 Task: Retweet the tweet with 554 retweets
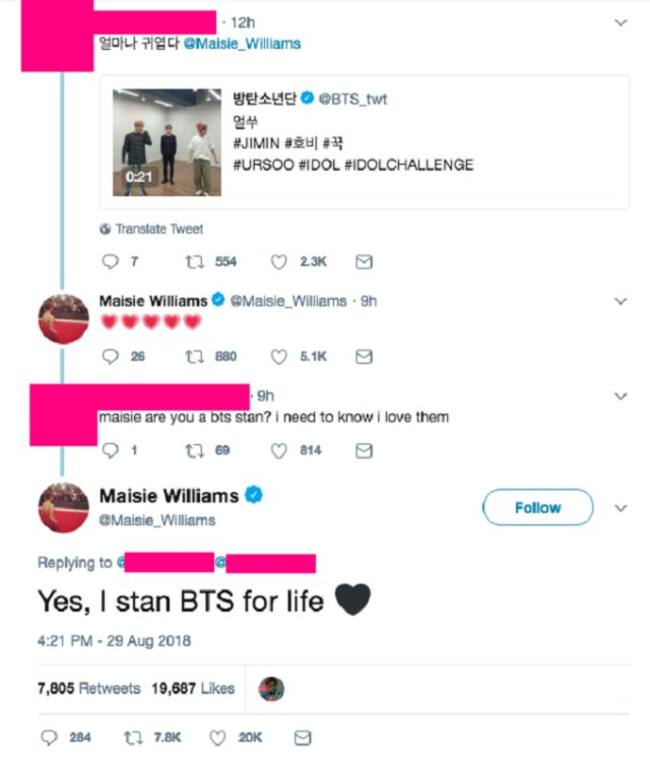coord(194,262)
